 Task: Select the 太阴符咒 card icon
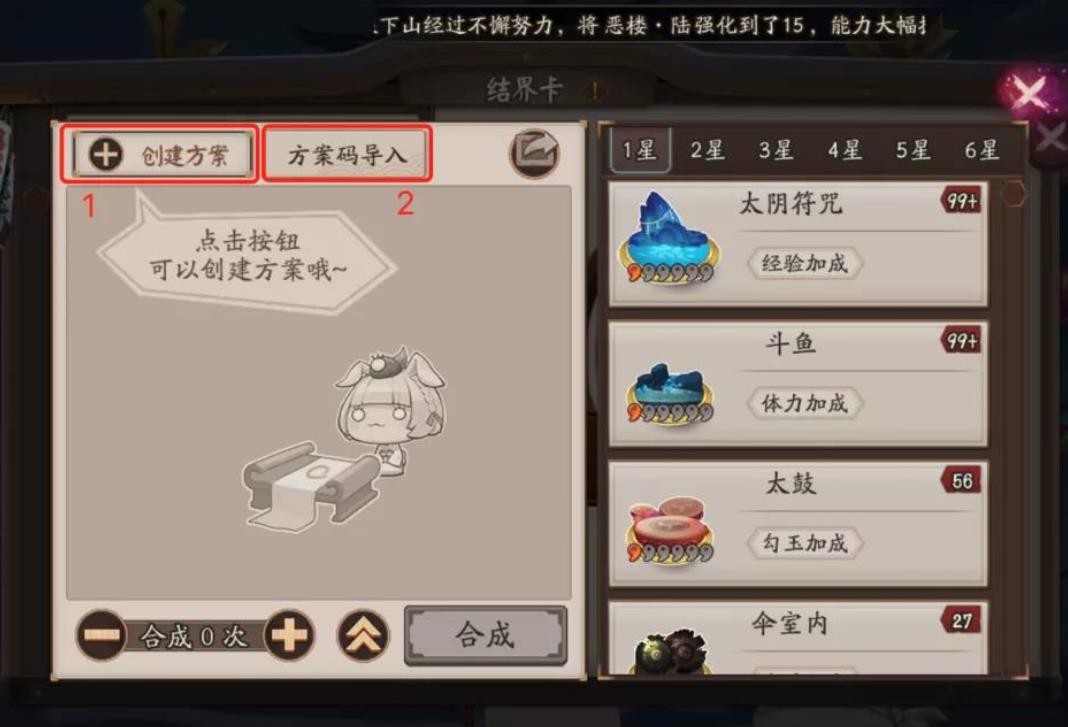click(x=670, y=238)
